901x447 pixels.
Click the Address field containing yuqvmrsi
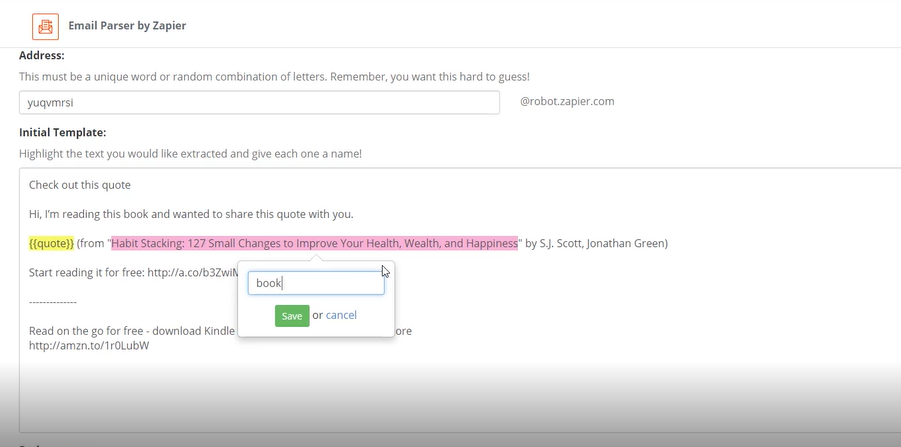pyautogui.click(x=259, y=103)
